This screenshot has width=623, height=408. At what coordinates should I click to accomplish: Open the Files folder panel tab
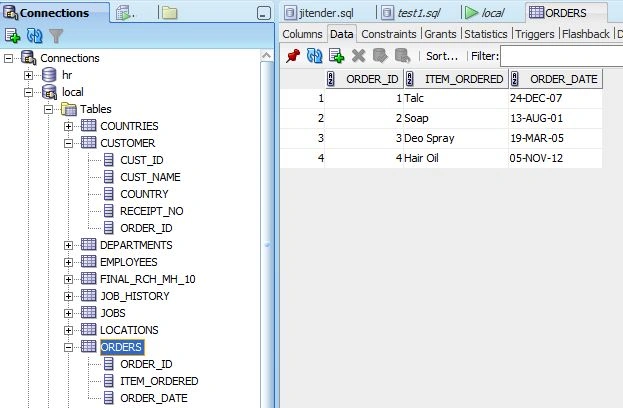click(170, 13)
